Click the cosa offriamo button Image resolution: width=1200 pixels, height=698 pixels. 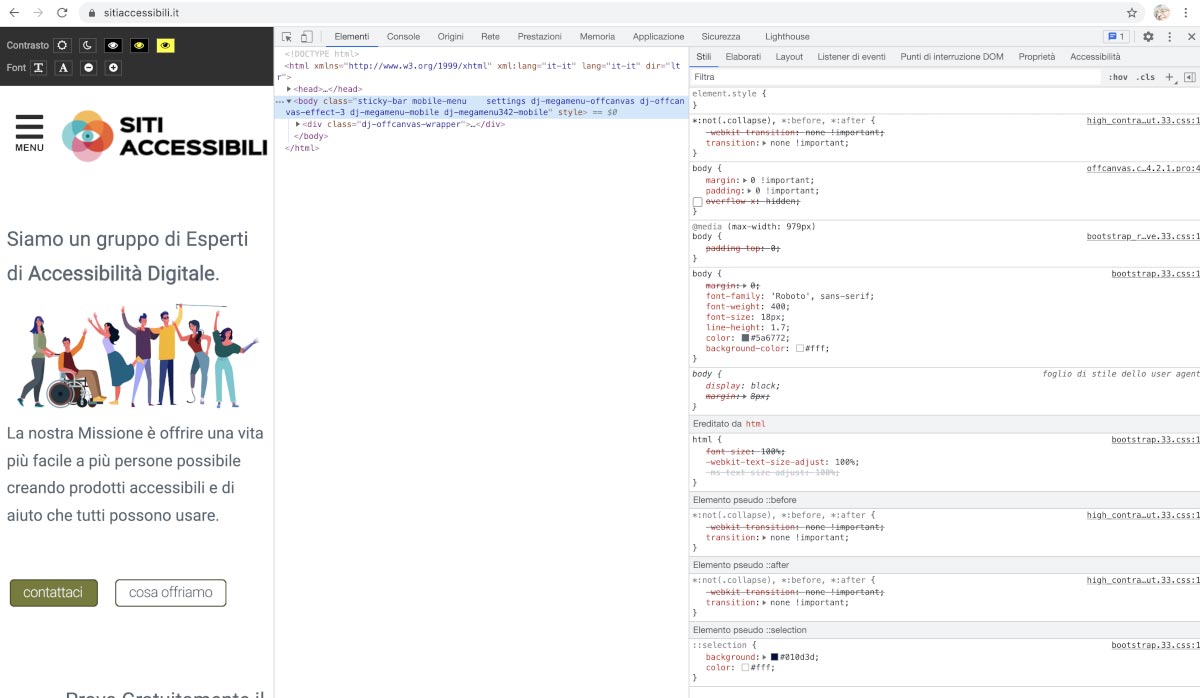171,593
